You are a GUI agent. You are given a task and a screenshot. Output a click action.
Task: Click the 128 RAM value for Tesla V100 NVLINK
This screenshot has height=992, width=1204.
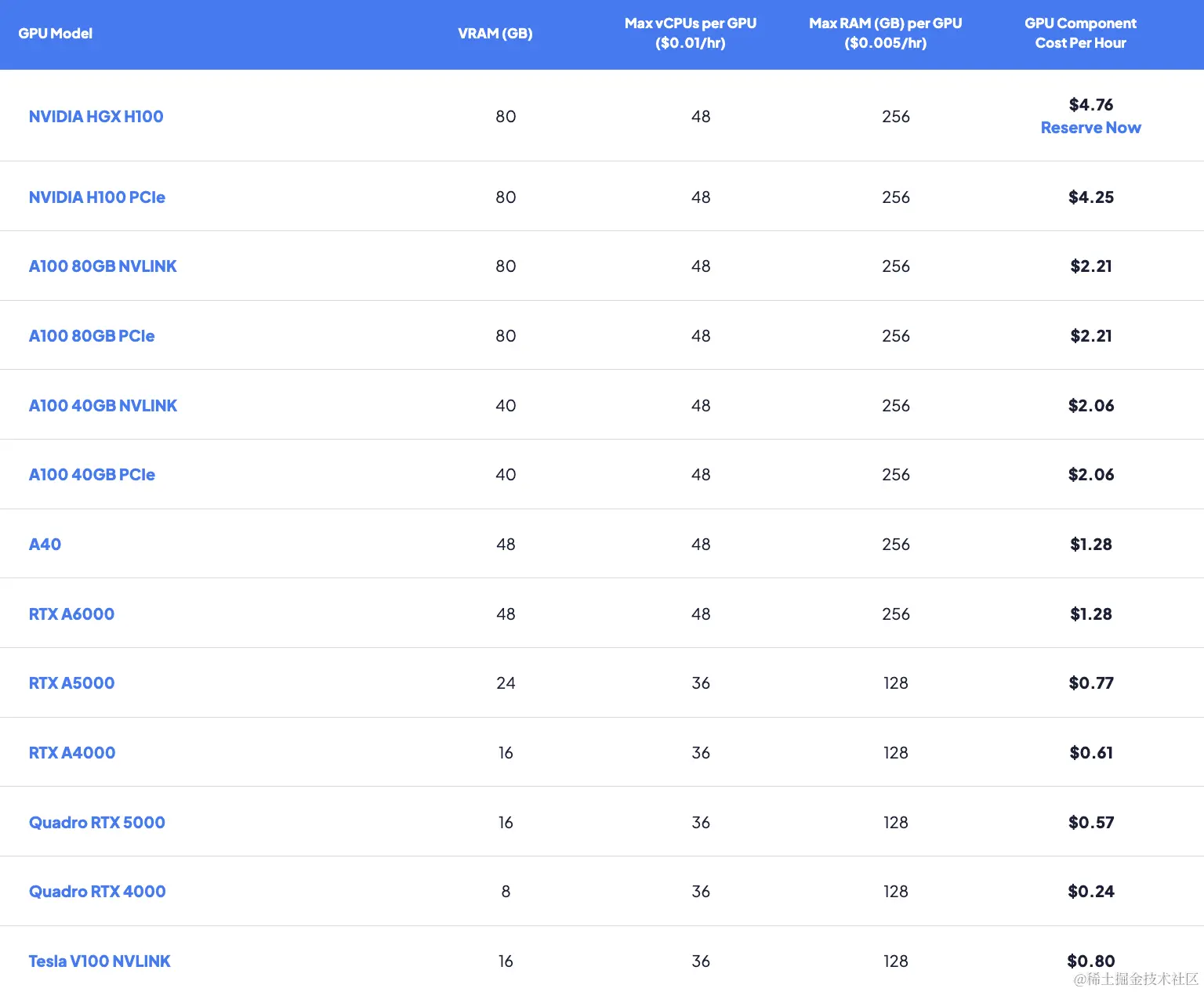895,961
